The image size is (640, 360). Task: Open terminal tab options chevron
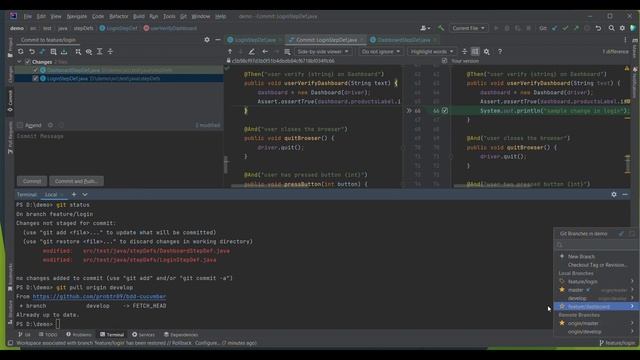click(x=85, y=195)
